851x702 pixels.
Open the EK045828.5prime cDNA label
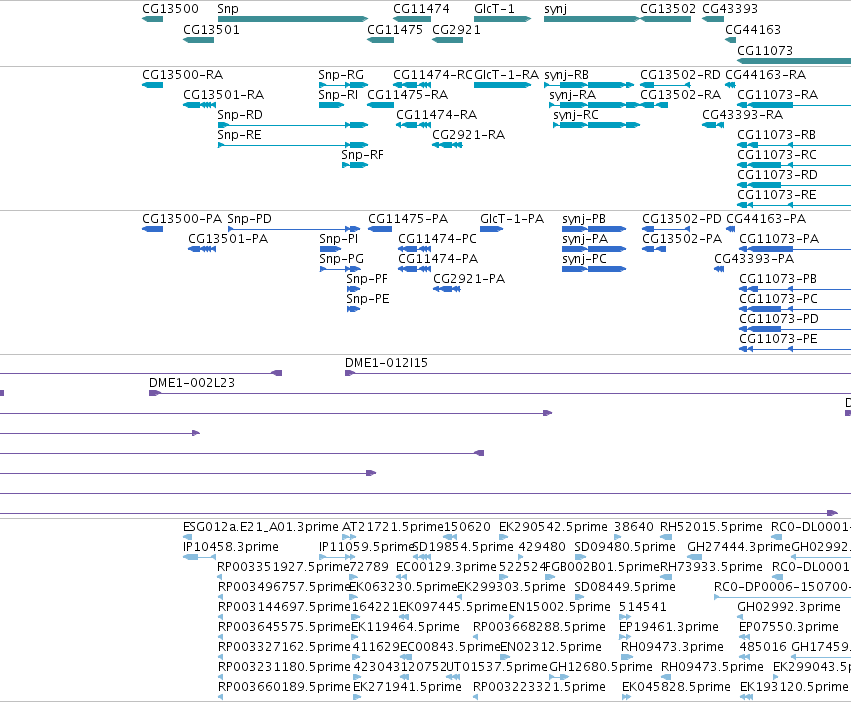676,687
